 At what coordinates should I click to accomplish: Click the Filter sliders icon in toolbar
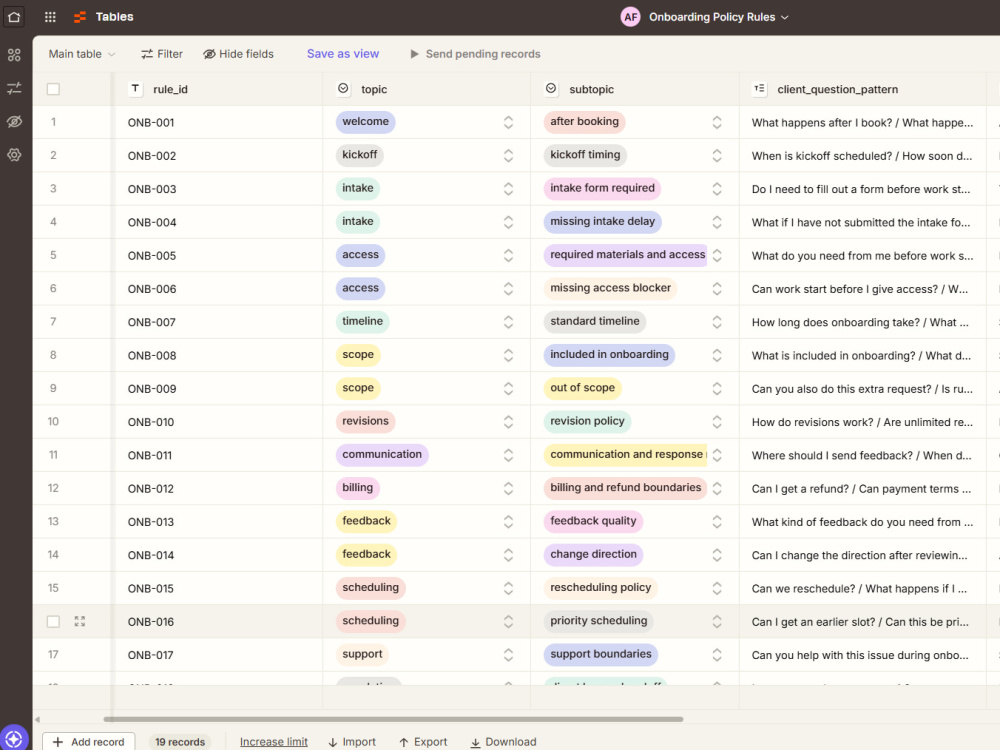pos(147,54)
